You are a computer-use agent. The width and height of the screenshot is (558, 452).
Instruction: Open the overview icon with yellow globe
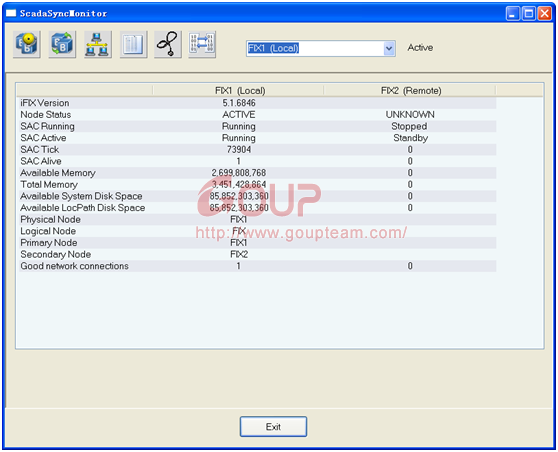tap(27, 44)
